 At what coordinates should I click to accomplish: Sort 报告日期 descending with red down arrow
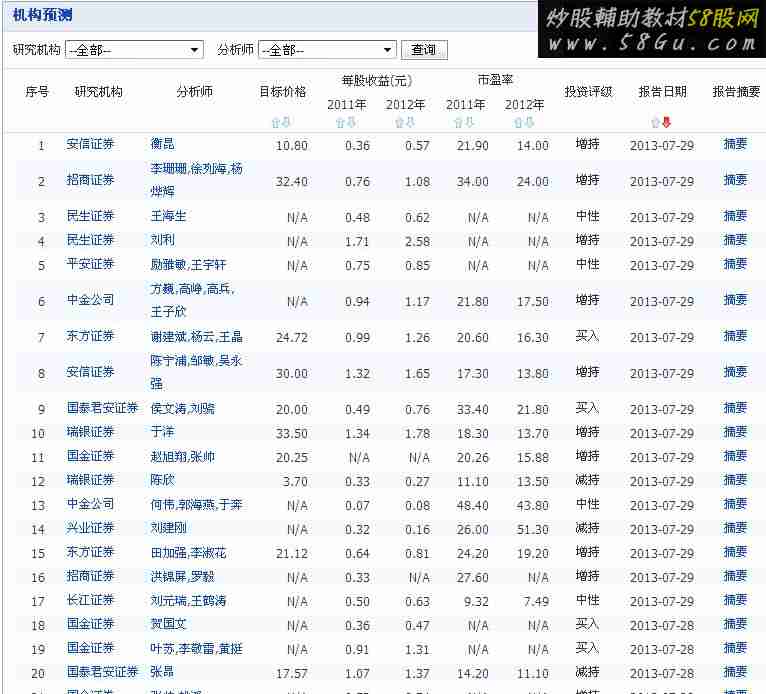point(666,122)
